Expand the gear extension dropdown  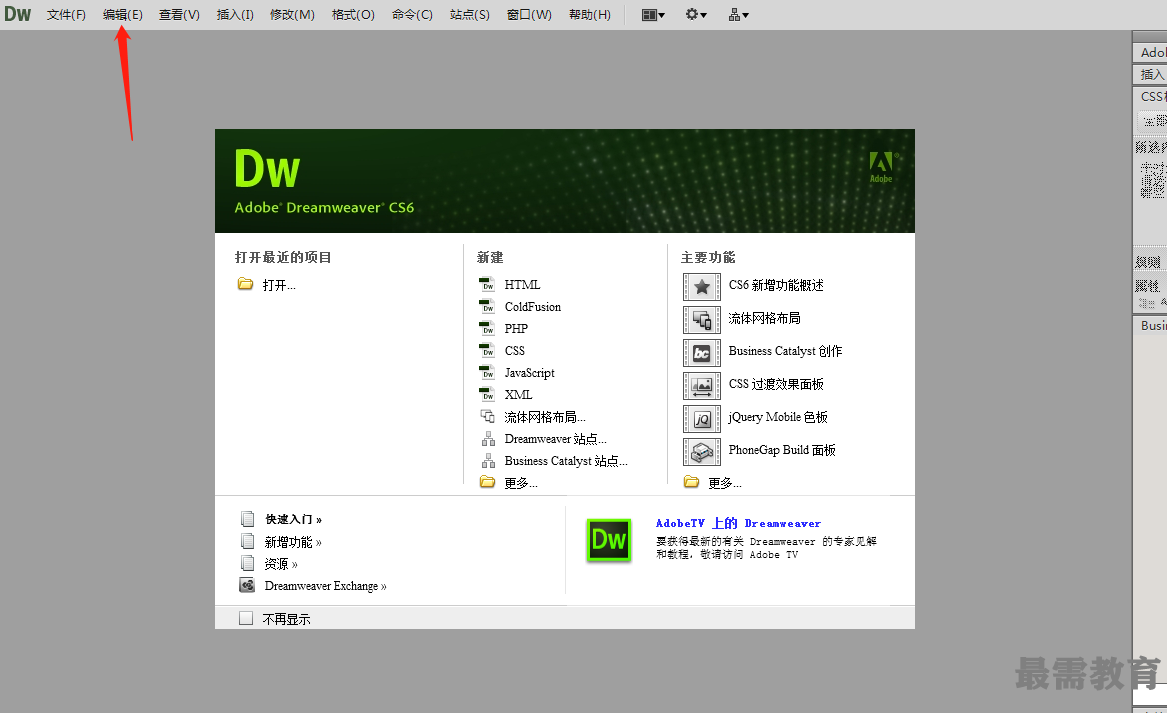(696, 15)
